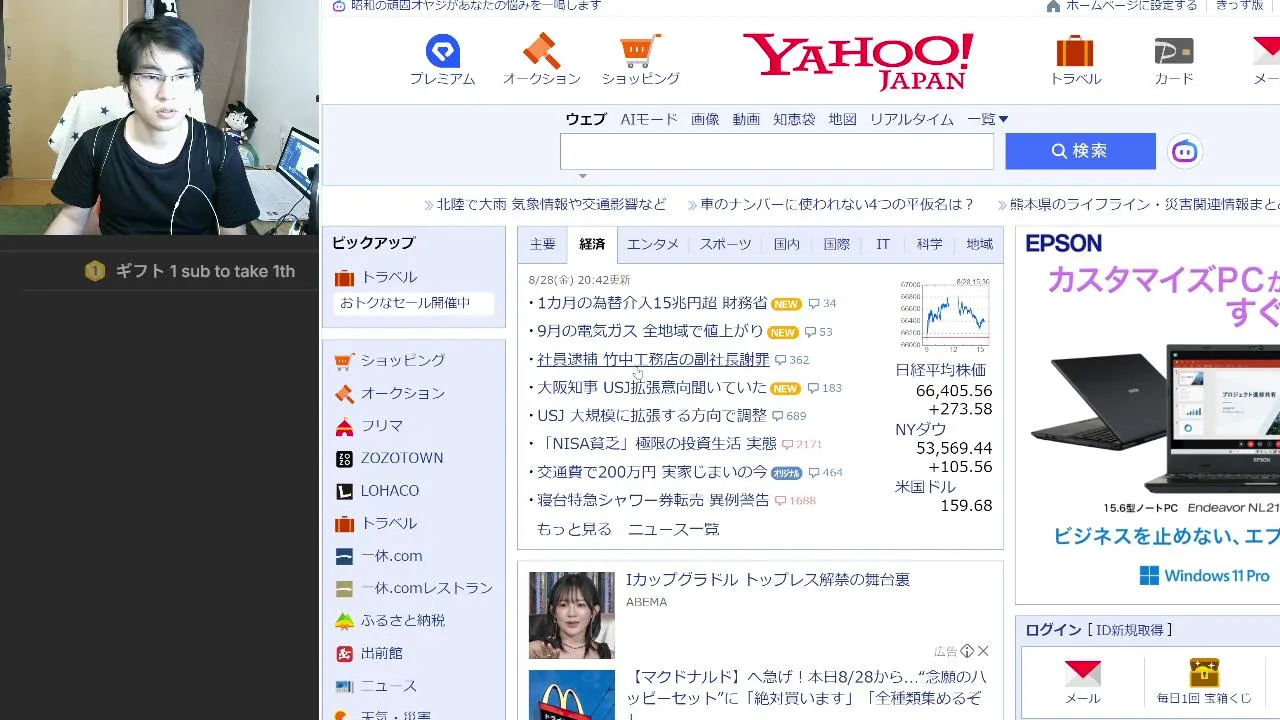
Task: Click the ふるさと納税 icon in sidebar
Action: coord(344,622)
